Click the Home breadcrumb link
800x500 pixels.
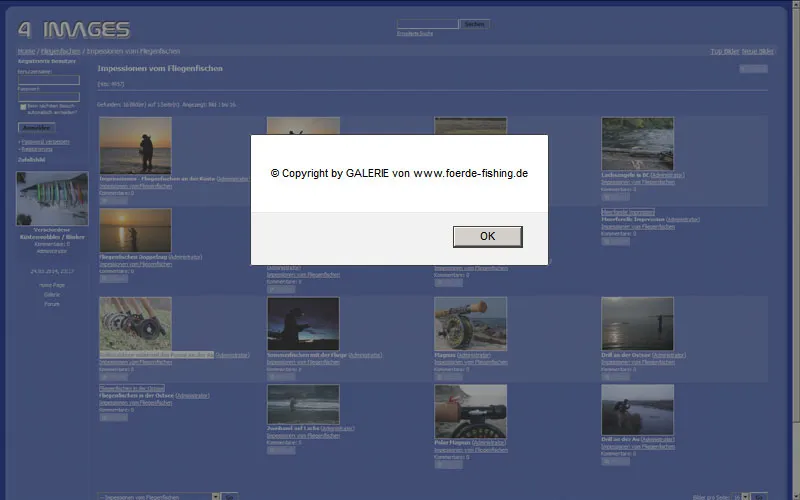pyautogui.click(x=26, y=51)
